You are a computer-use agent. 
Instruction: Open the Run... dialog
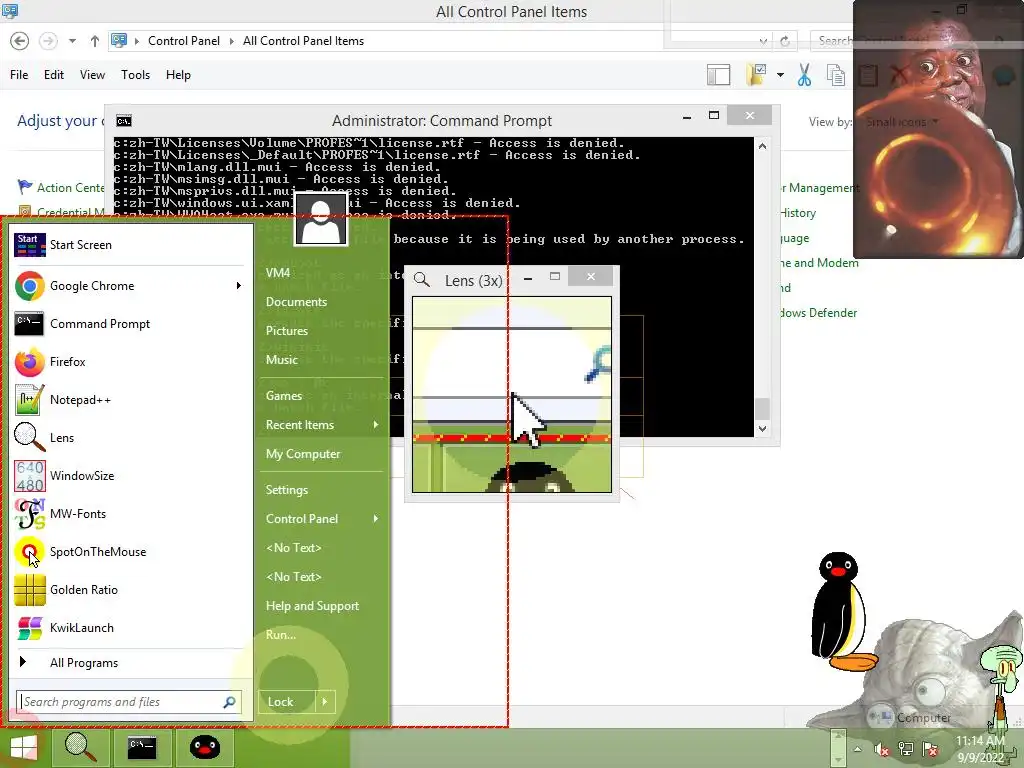tap(281, 635)
